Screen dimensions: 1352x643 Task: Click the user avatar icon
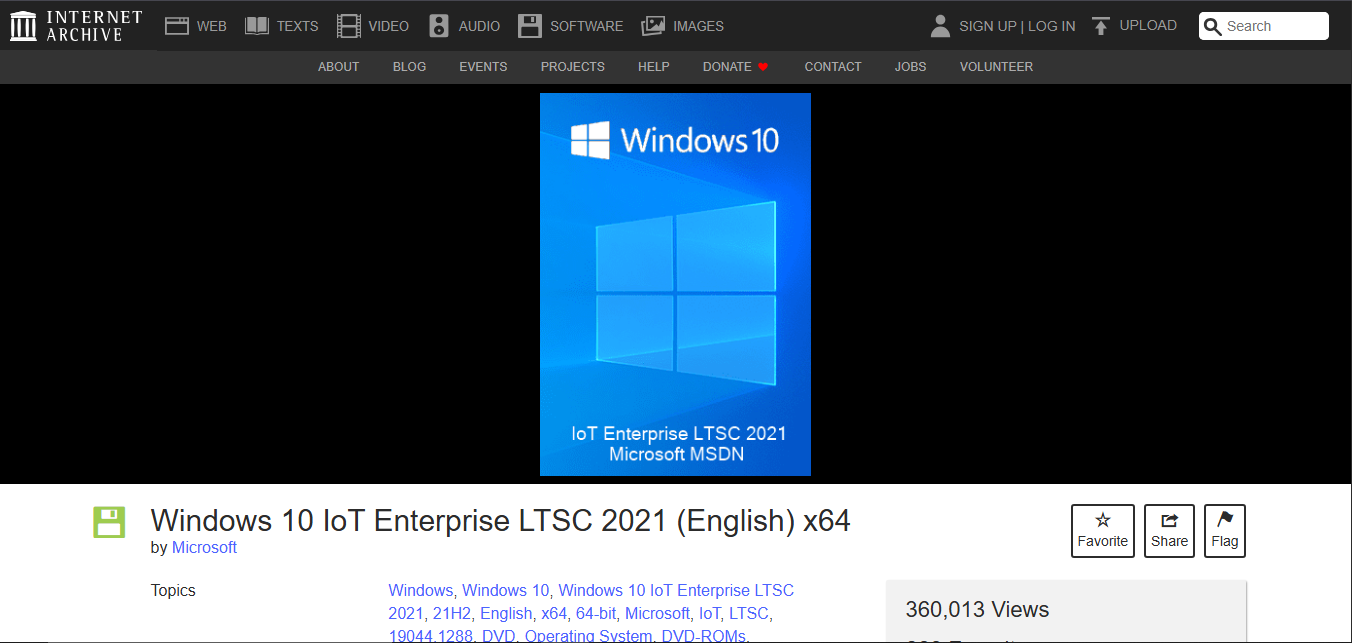(x=940, y=26)
